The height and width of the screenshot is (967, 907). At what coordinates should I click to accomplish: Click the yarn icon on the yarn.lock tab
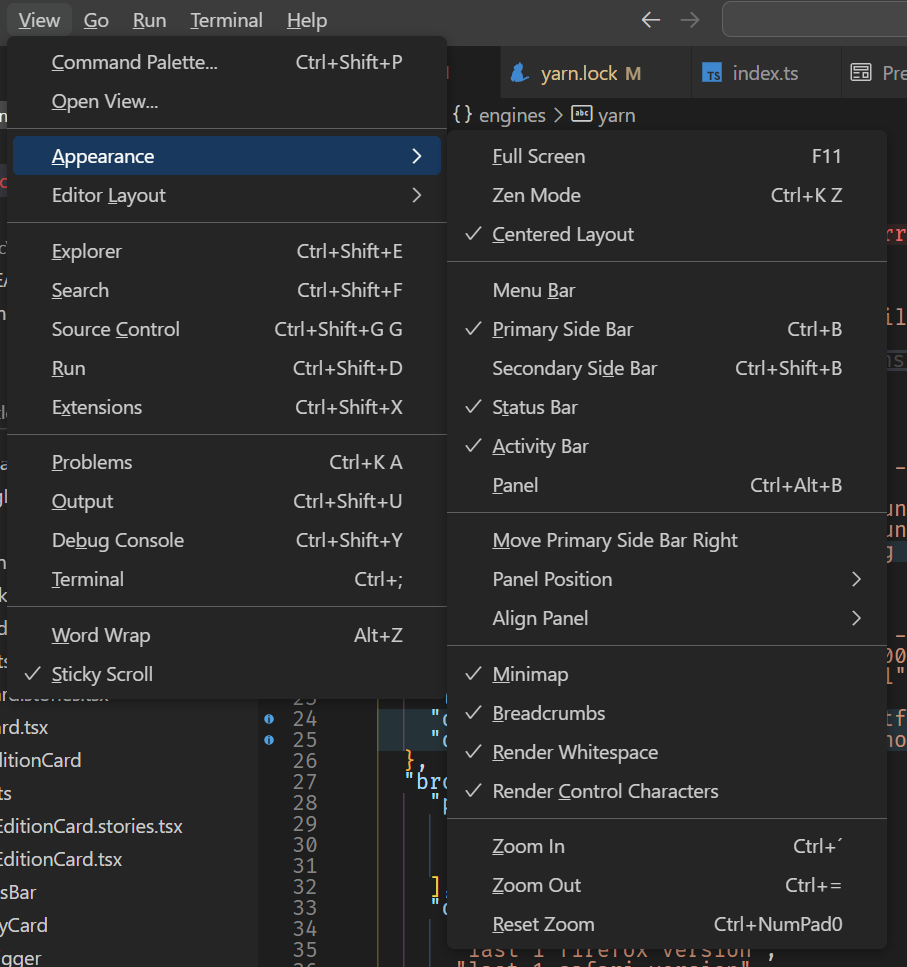[x=519, y=72]
